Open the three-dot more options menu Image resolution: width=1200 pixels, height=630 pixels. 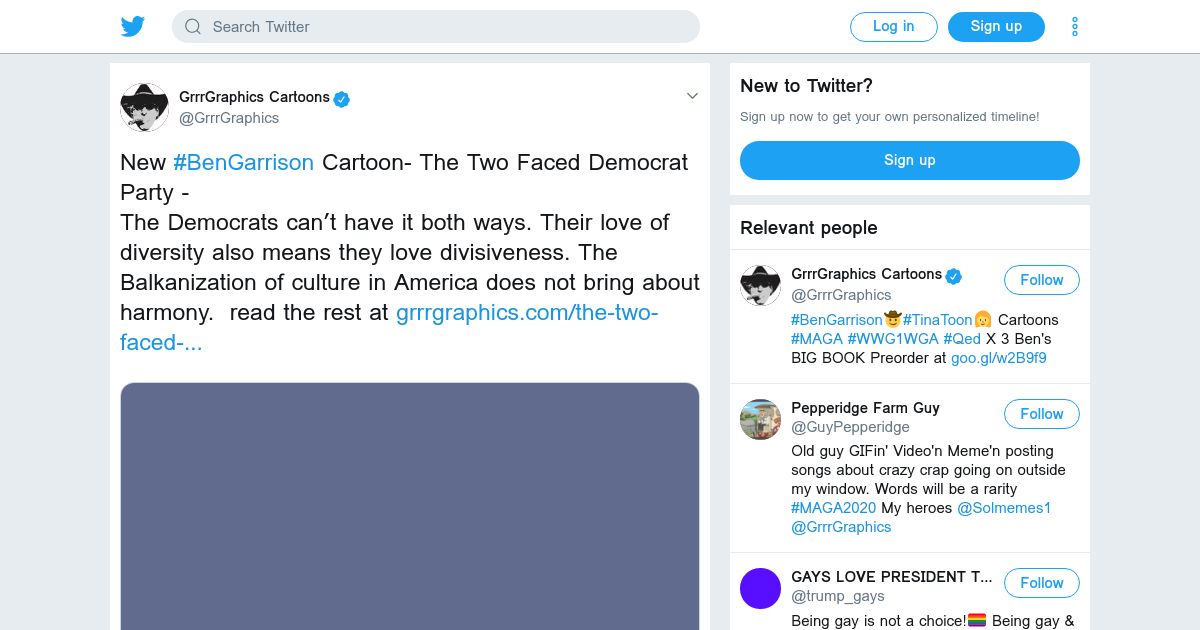click(x=1074, y=27)
